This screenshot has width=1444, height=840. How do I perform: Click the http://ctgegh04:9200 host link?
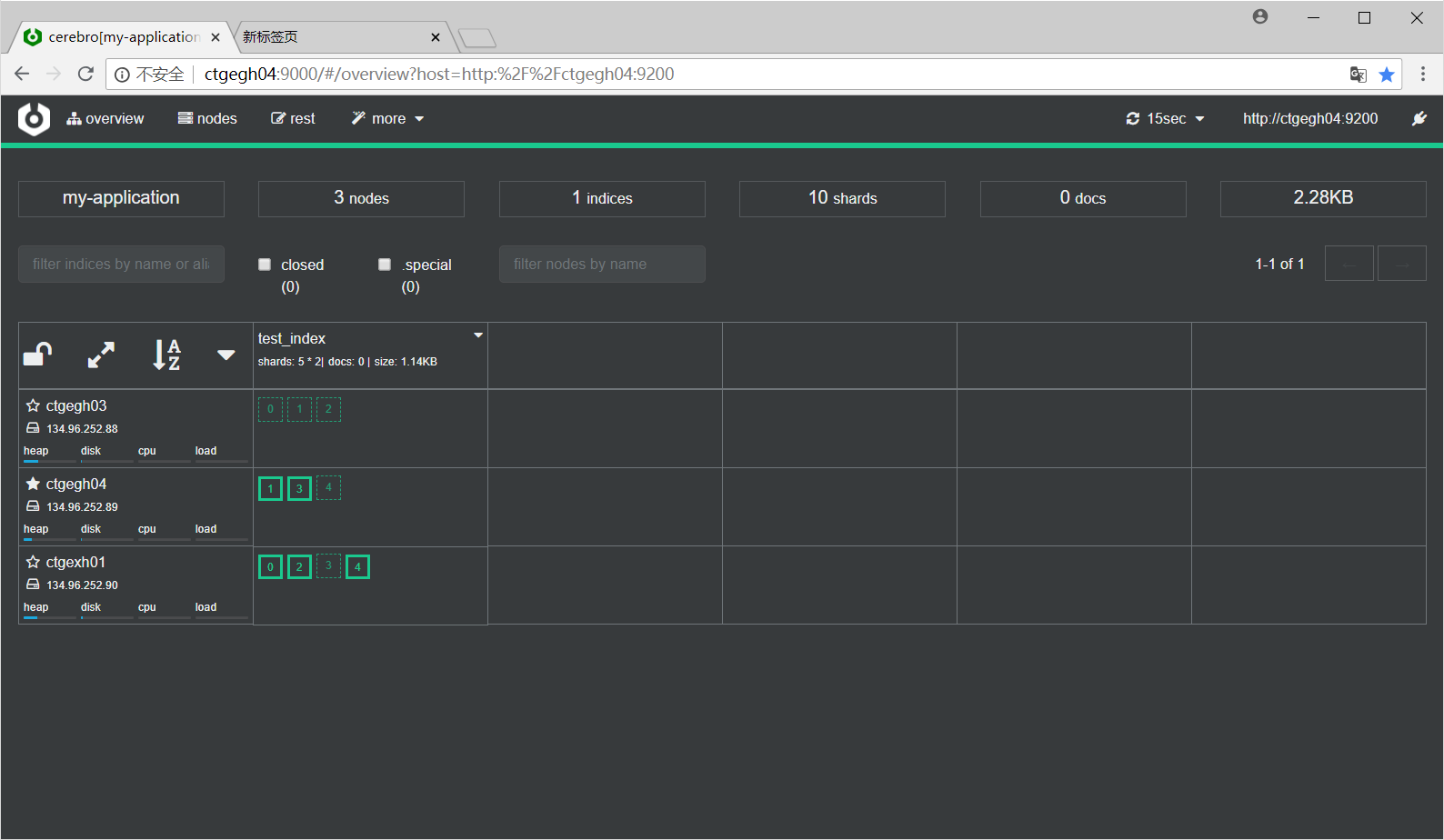[x=1310, y=119]
